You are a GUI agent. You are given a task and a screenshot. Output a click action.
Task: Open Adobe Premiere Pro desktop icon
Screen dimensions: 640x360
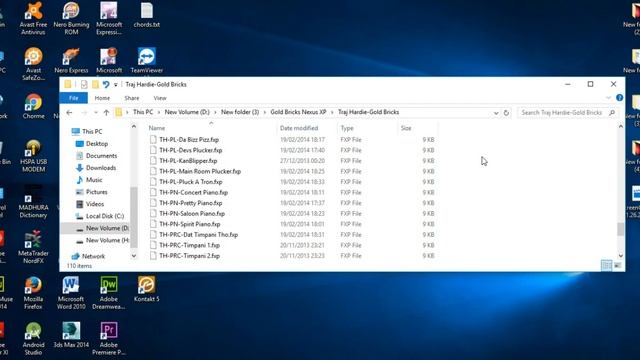(x=109, y=338)
